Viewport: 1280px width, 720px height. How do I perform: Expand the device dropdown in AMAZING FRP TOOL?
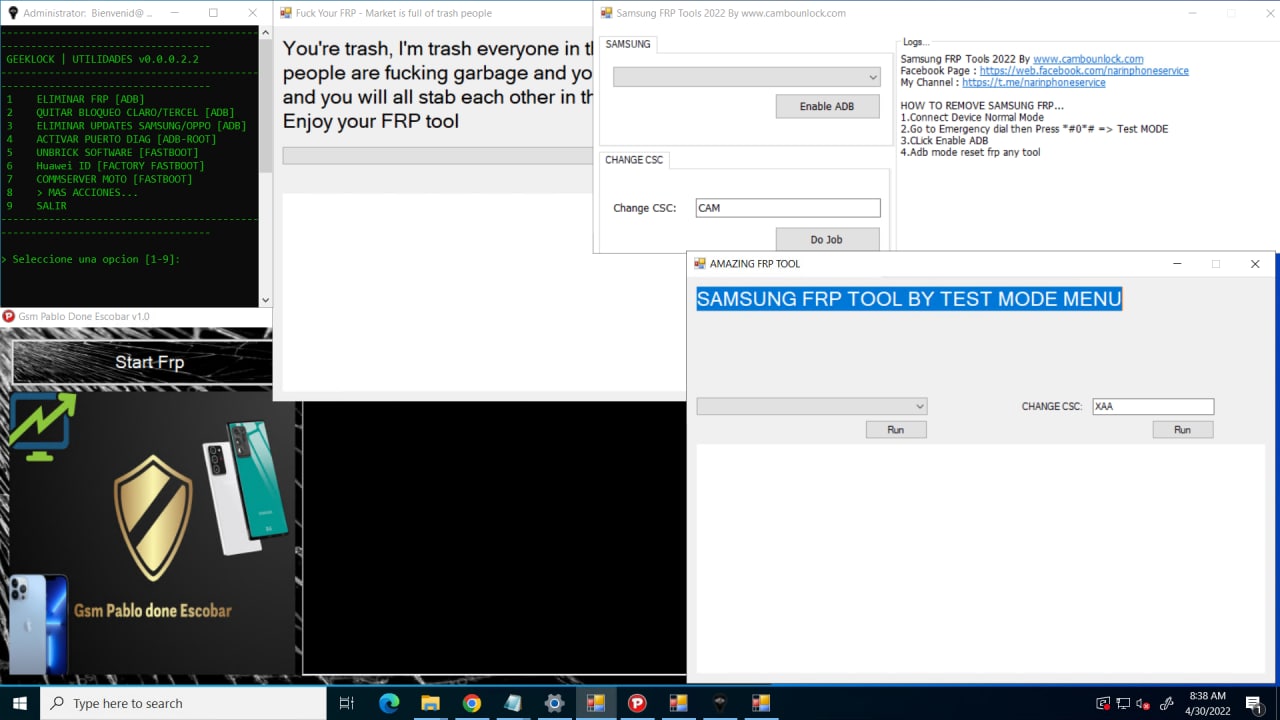[920, 406]
